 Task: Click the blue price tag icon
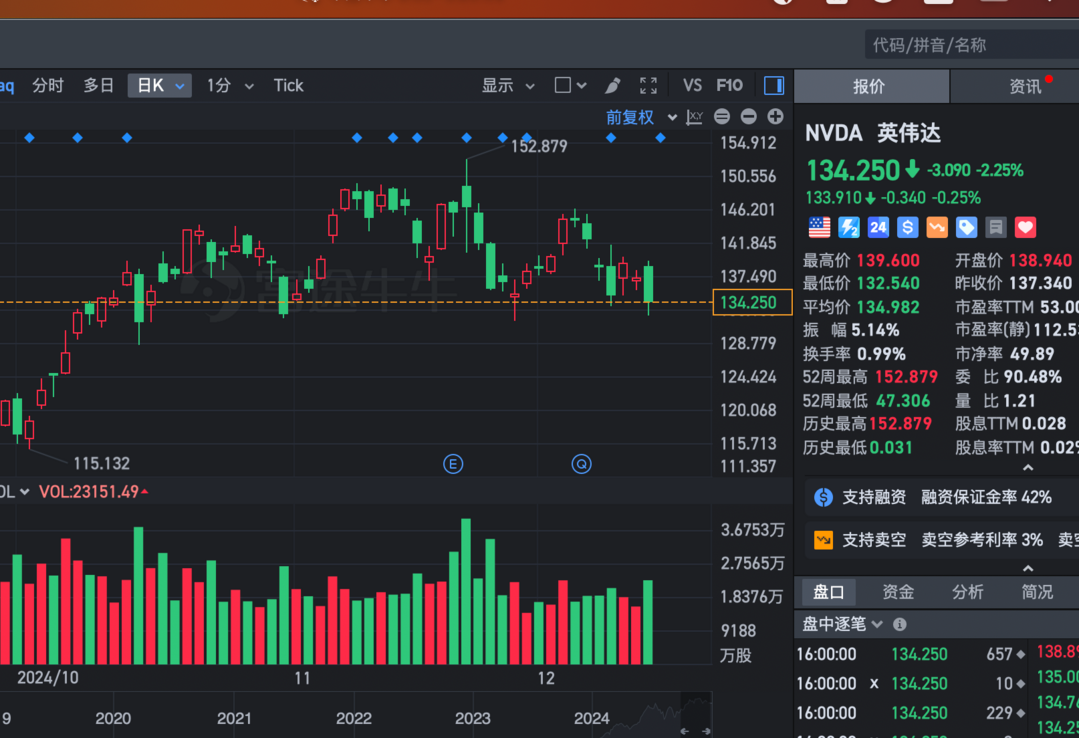[x=966, y=227]
